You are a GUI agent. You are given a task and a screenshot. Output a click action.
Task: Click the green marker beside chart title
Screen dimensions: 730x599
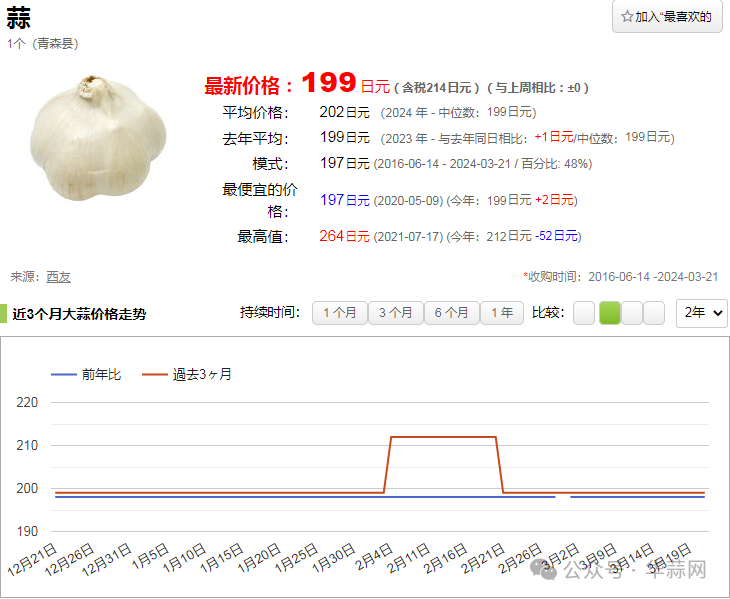(x=4, y=314)
